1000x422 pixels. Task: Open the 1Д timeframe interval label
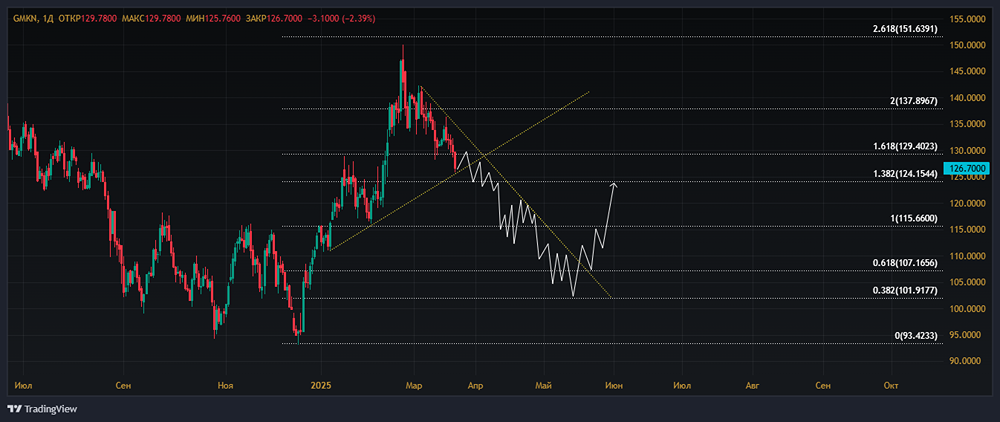(47, 19)
